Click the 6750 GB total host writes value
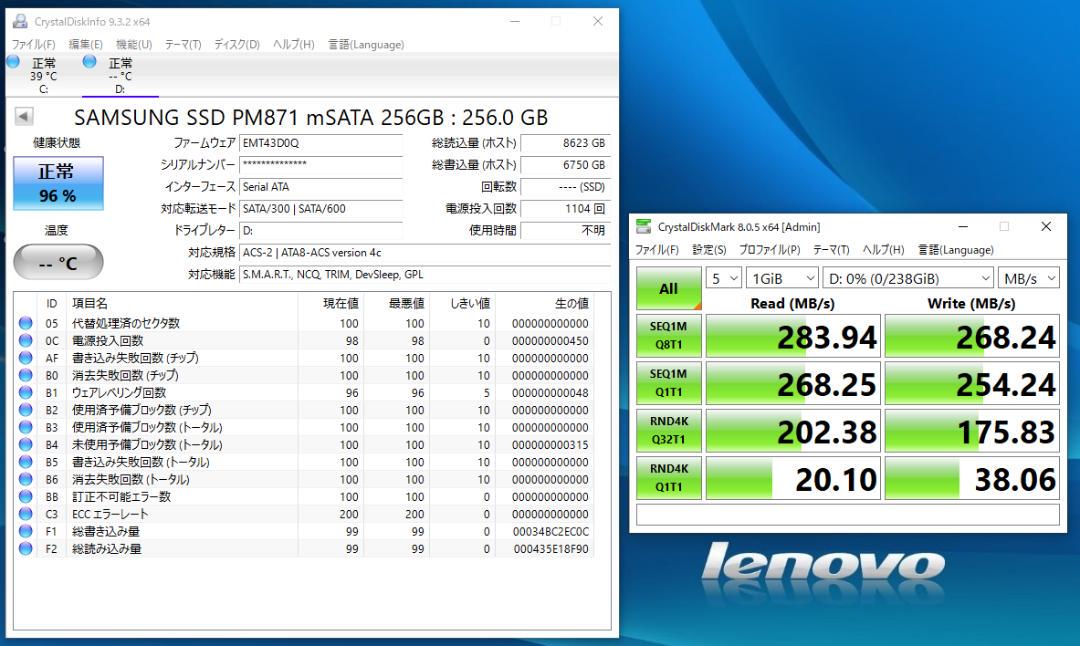Image resolution: width=1080 pixels, height=646 pixels. [x=565, y=165]
